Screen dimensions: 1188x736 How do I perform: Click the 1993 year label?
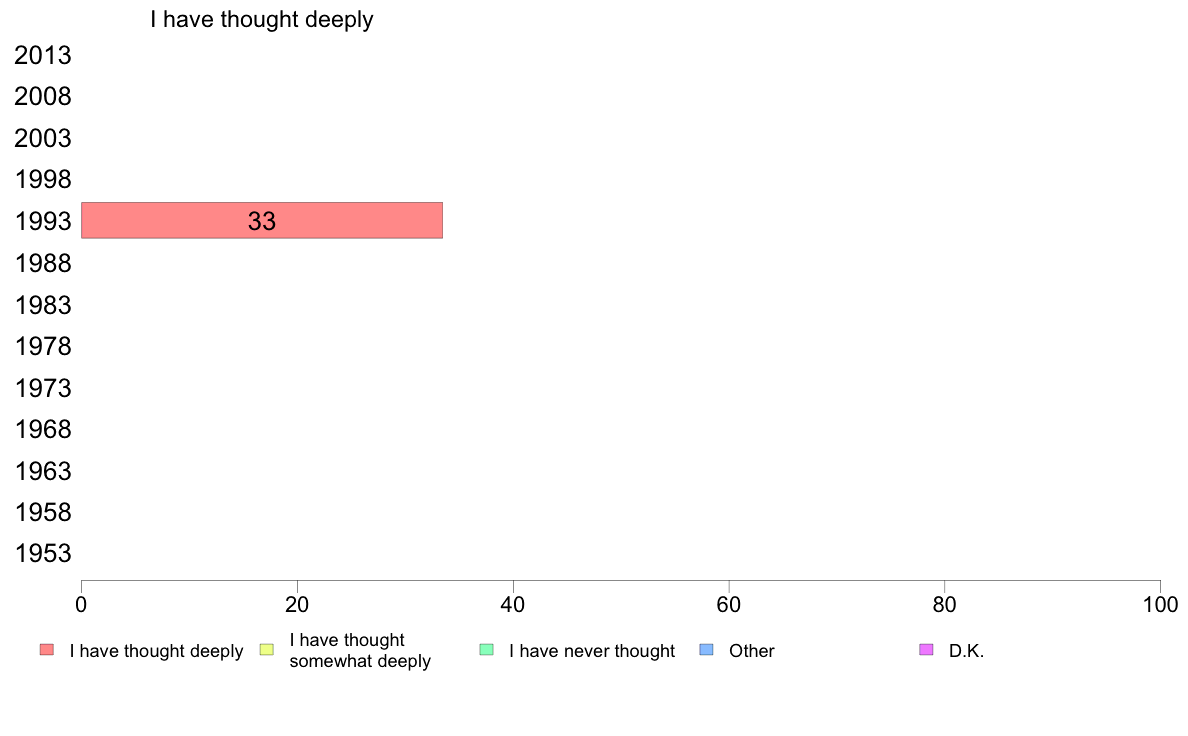pos(42,221)
